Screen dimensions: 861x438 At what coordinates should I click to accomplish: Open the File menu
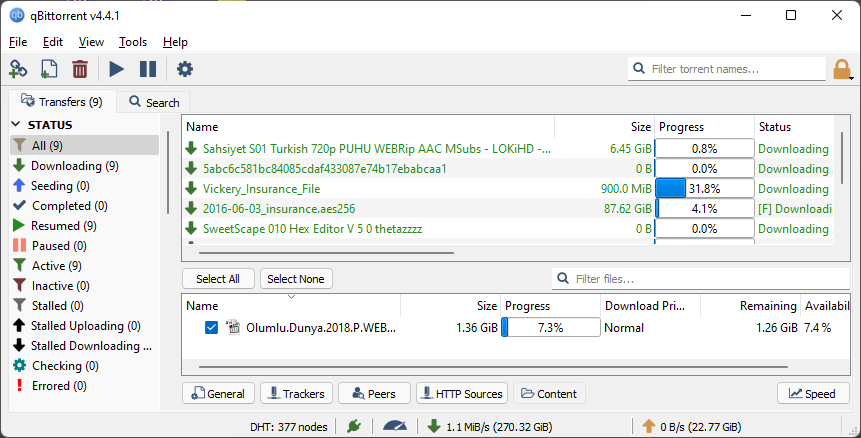[x=18, y=42]
